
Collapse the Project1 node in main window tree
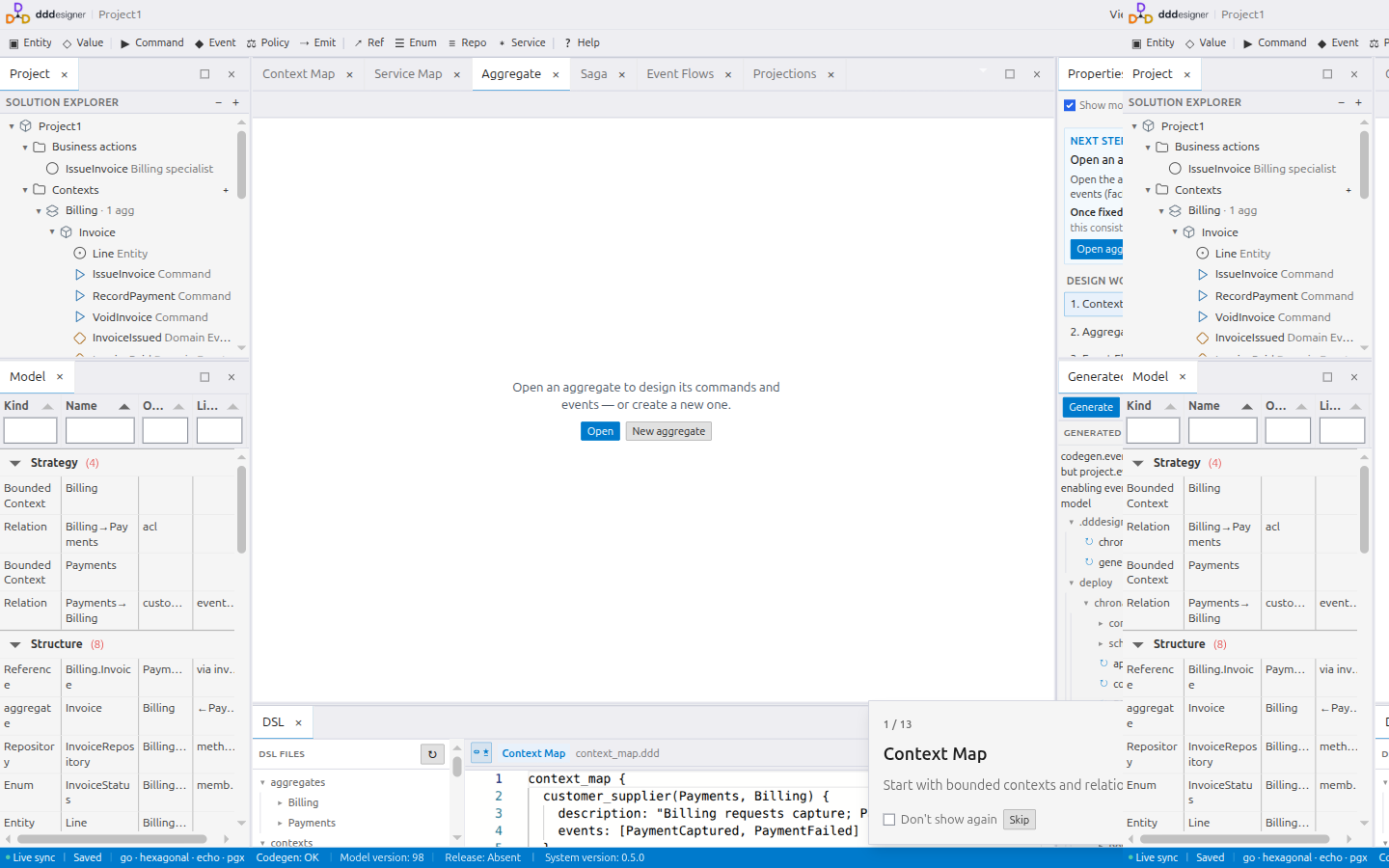click(12, 126)
